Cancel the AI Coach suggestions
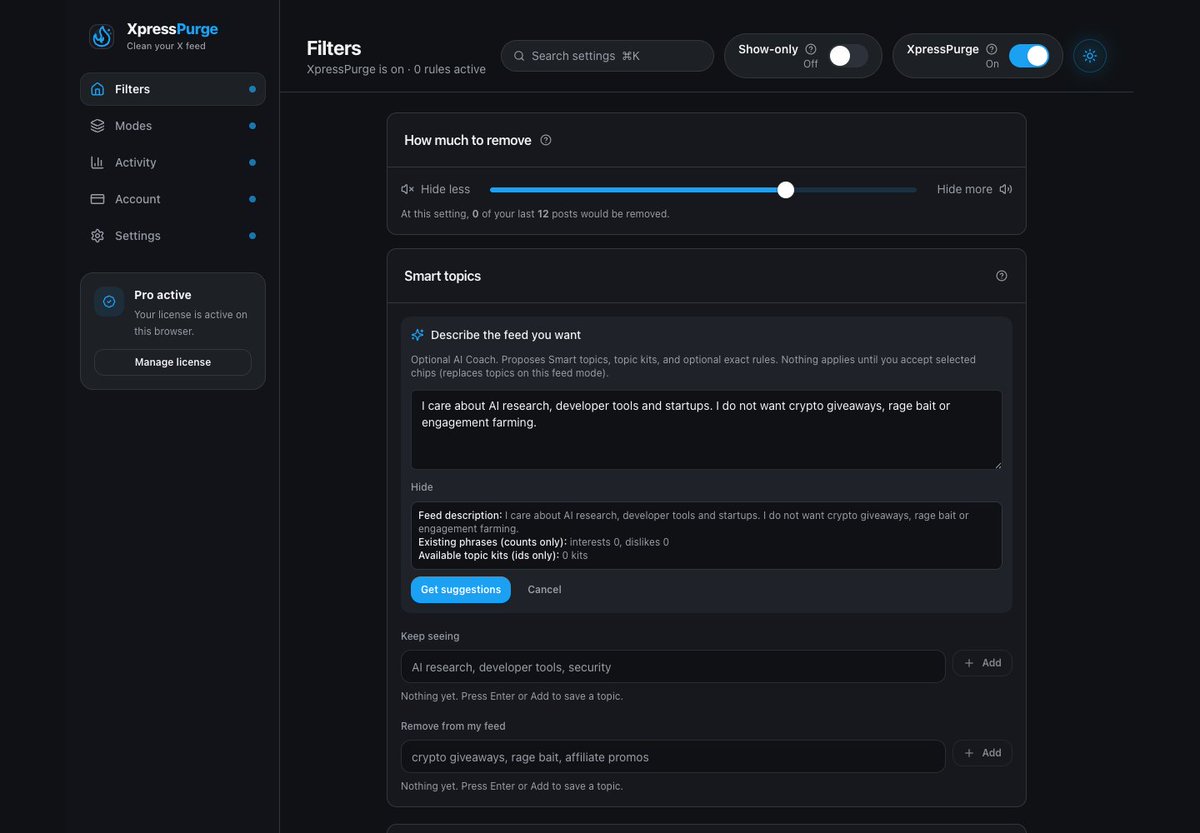 pos(544,590)
